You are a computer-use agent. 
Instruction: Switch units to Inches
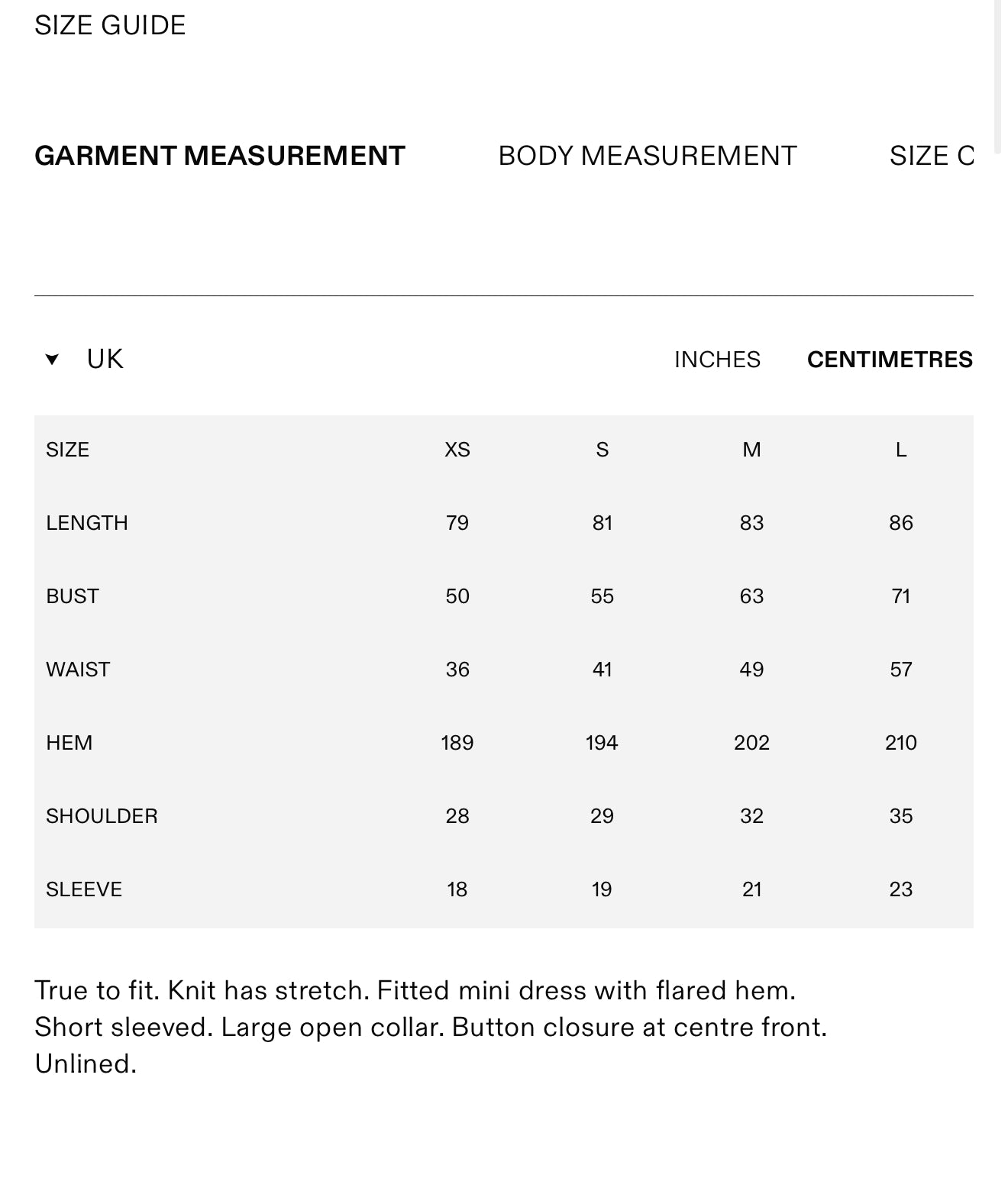tap(717, 360)
